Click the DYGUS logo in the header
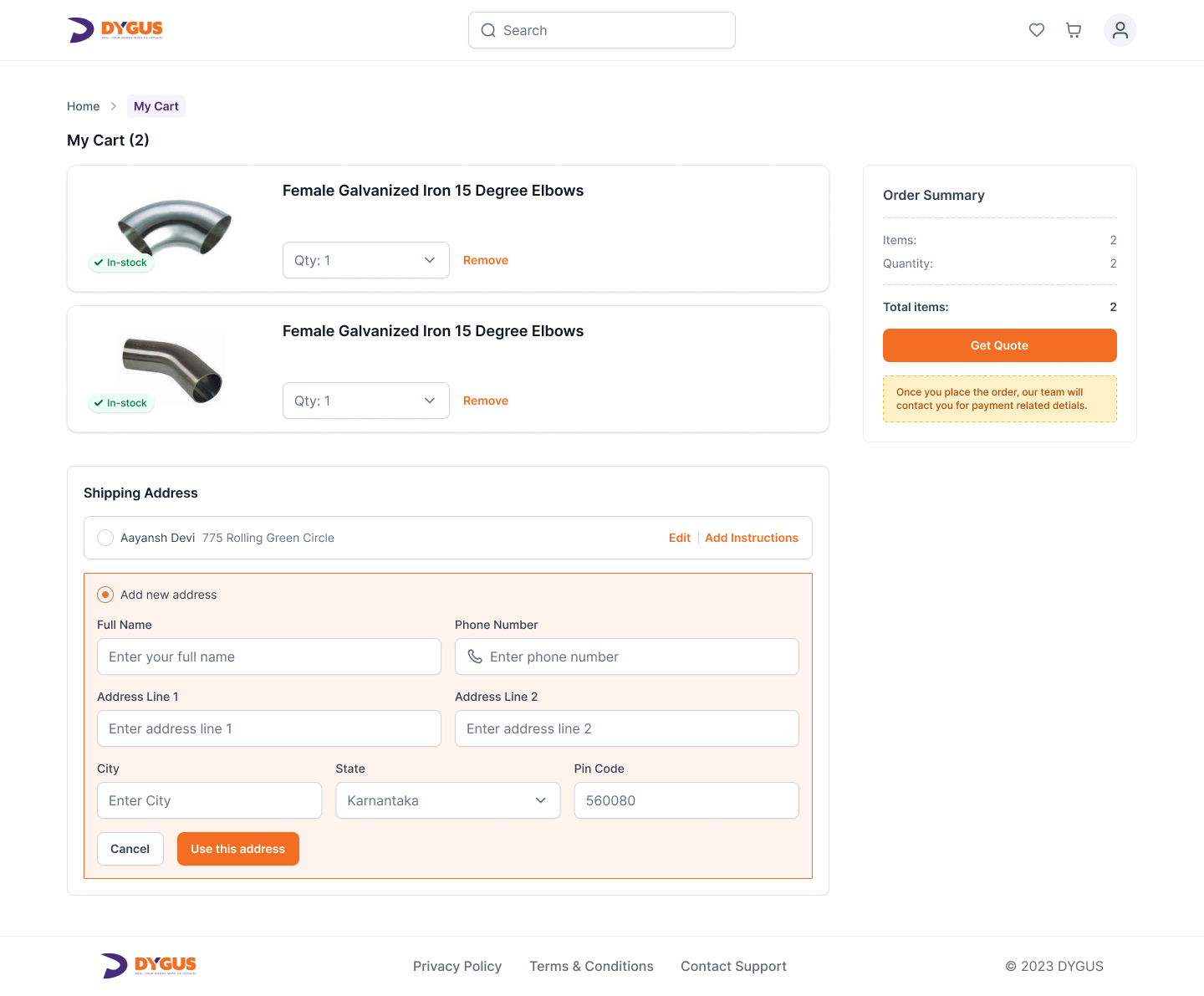 pyautogui.click(x=117, y=29)
